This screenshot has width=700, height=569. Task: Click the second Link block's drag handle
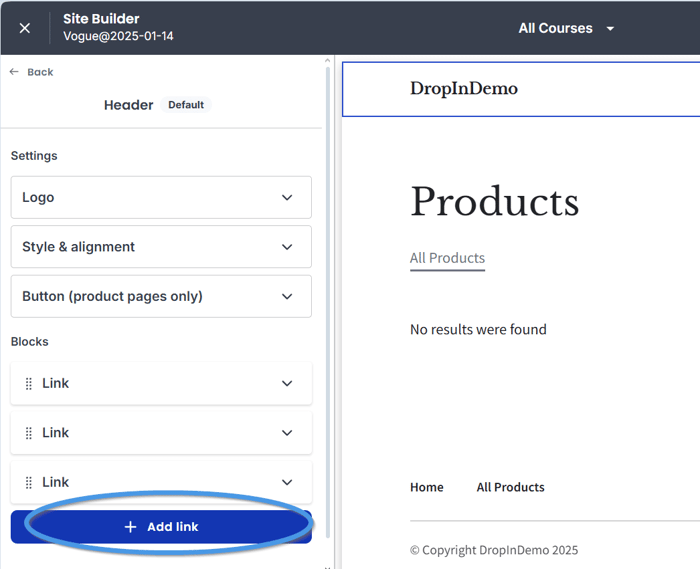pyautogui.click(x=29, y=433)
